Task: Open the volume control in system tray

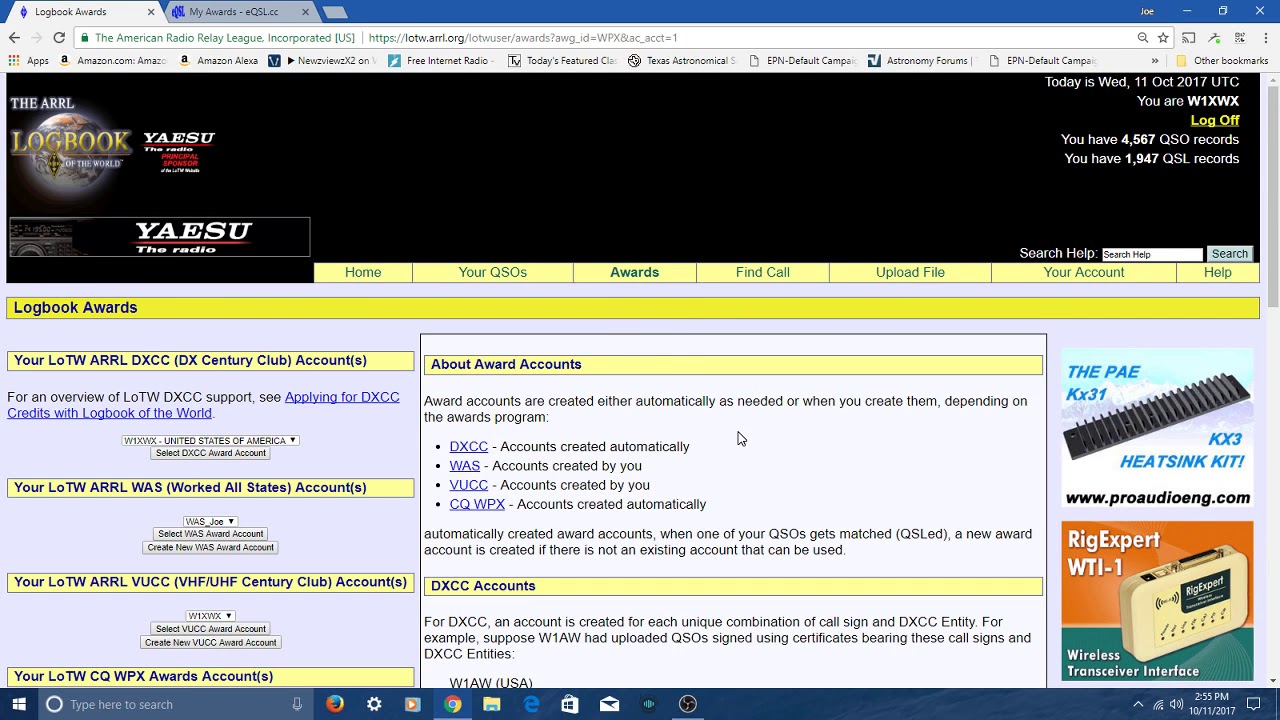Action: tap(1176, 704)
